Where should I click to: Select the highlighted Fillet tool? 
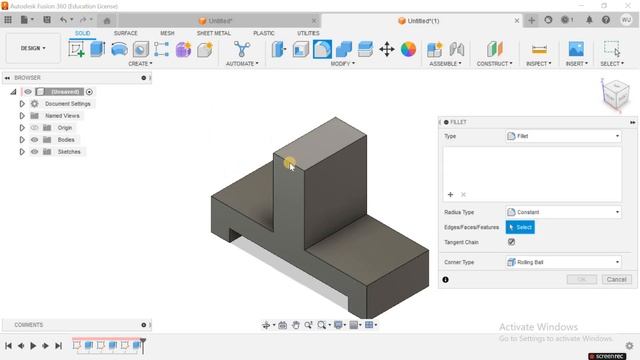click(x=322, y=49)
